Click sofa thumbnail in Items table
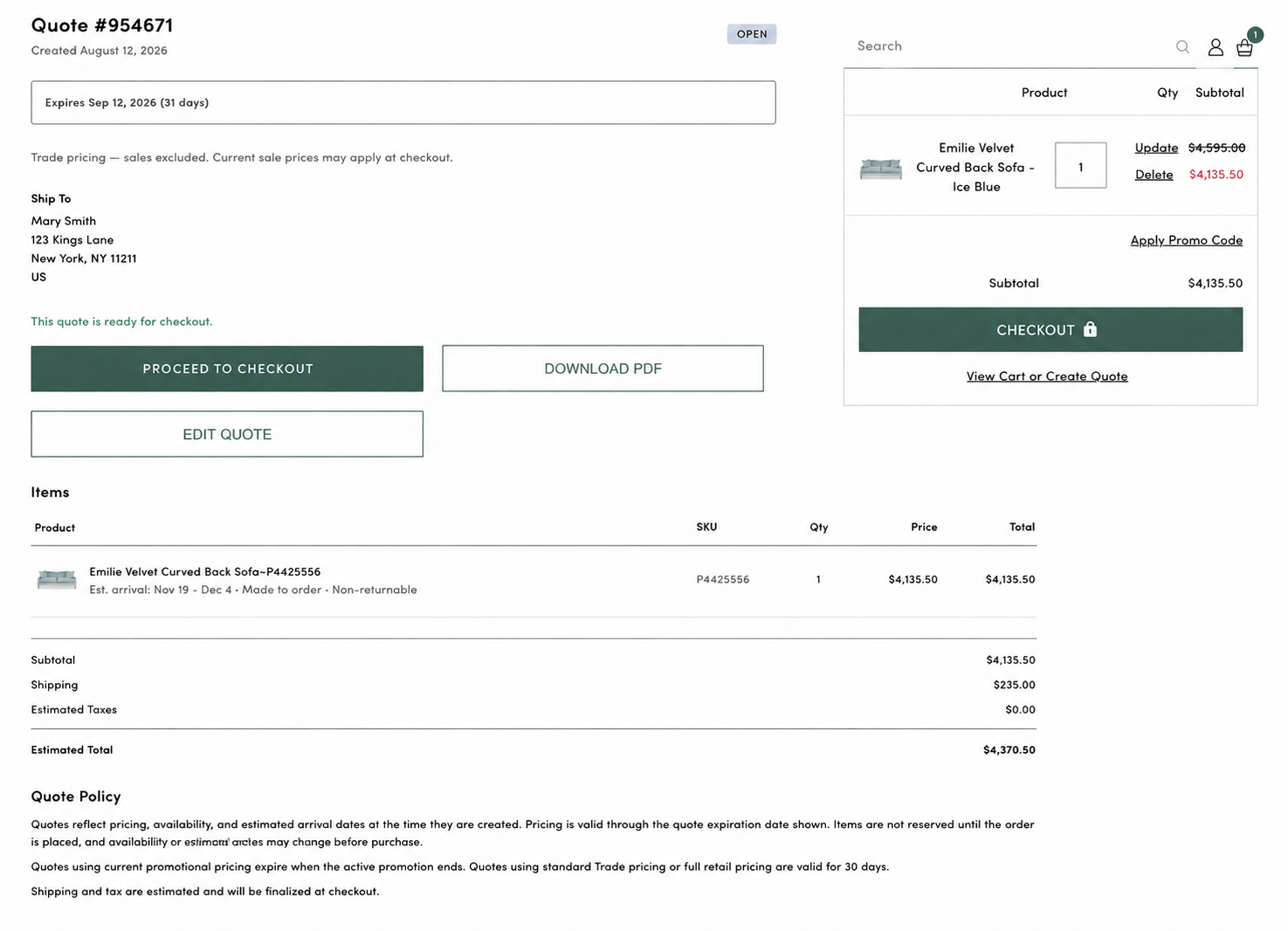The width and height of the screenshot is (1288, 931). click(57, 579)
